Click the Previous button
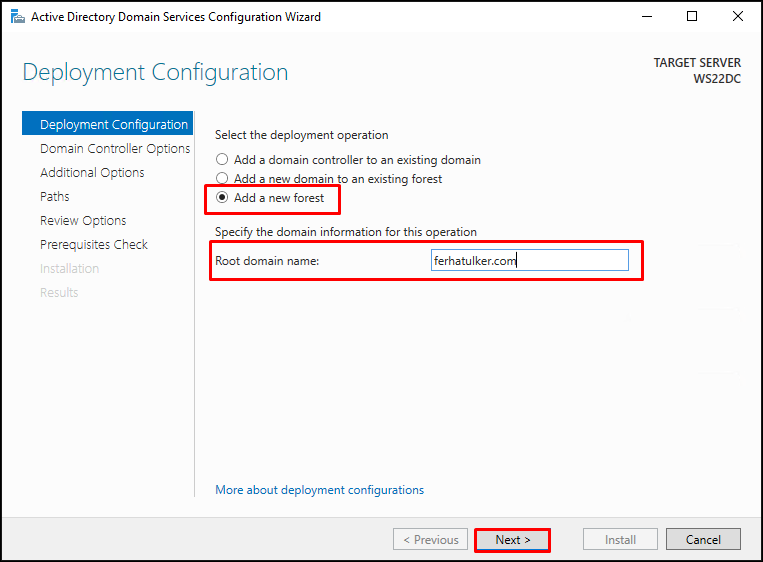This screenshot has width=763, height=562. [x=430, y=540]
